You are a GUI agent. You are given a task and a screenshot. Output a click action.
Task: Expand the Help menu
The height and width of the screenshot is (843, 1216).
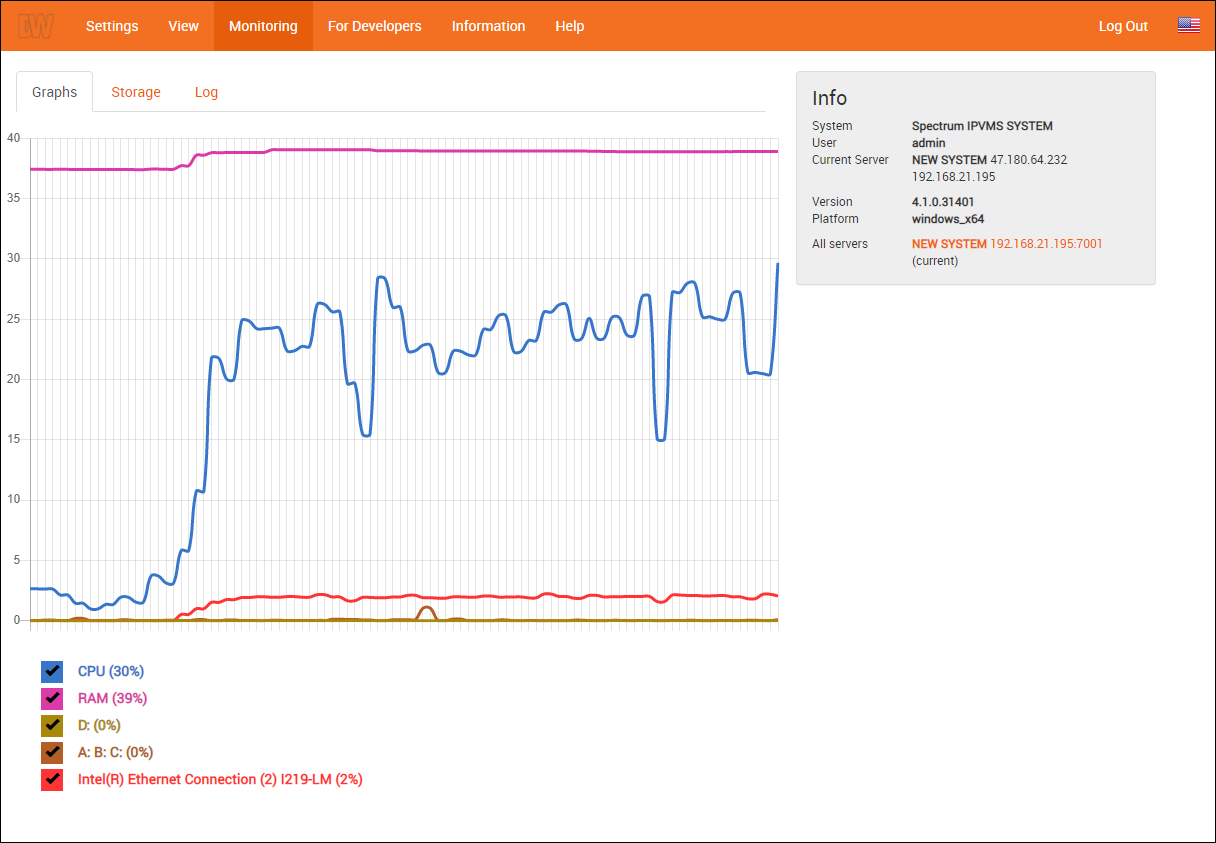pos(569,26)
